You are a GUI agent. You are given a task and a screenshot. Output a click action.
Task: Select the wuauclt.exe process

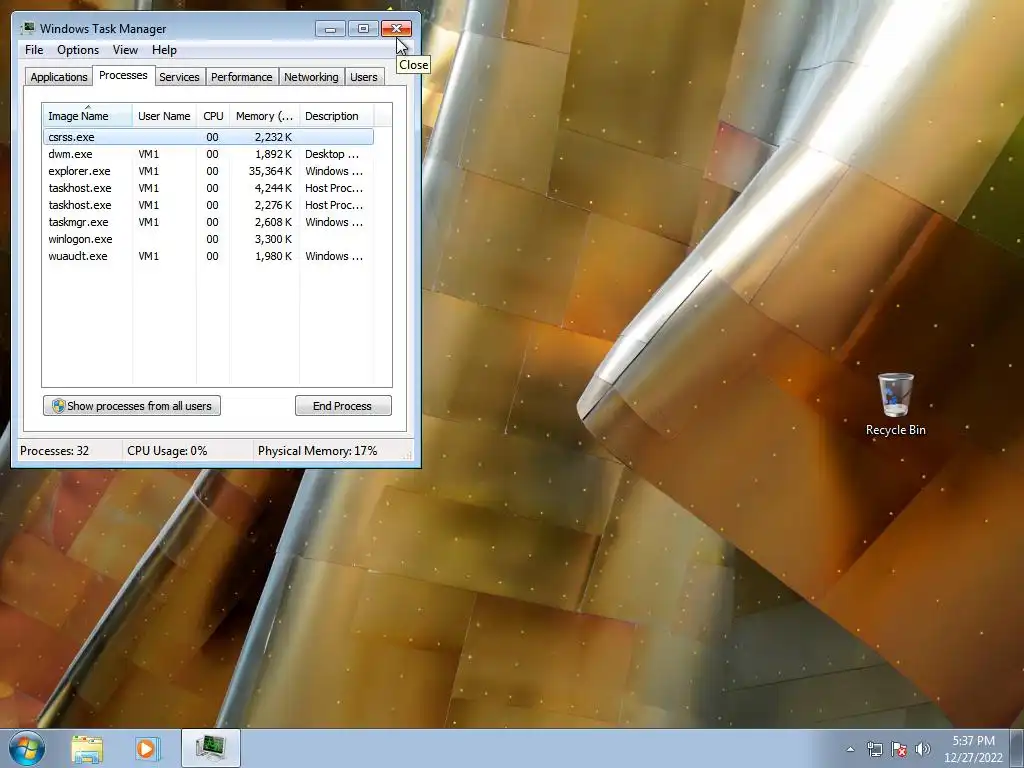(208, 256)
